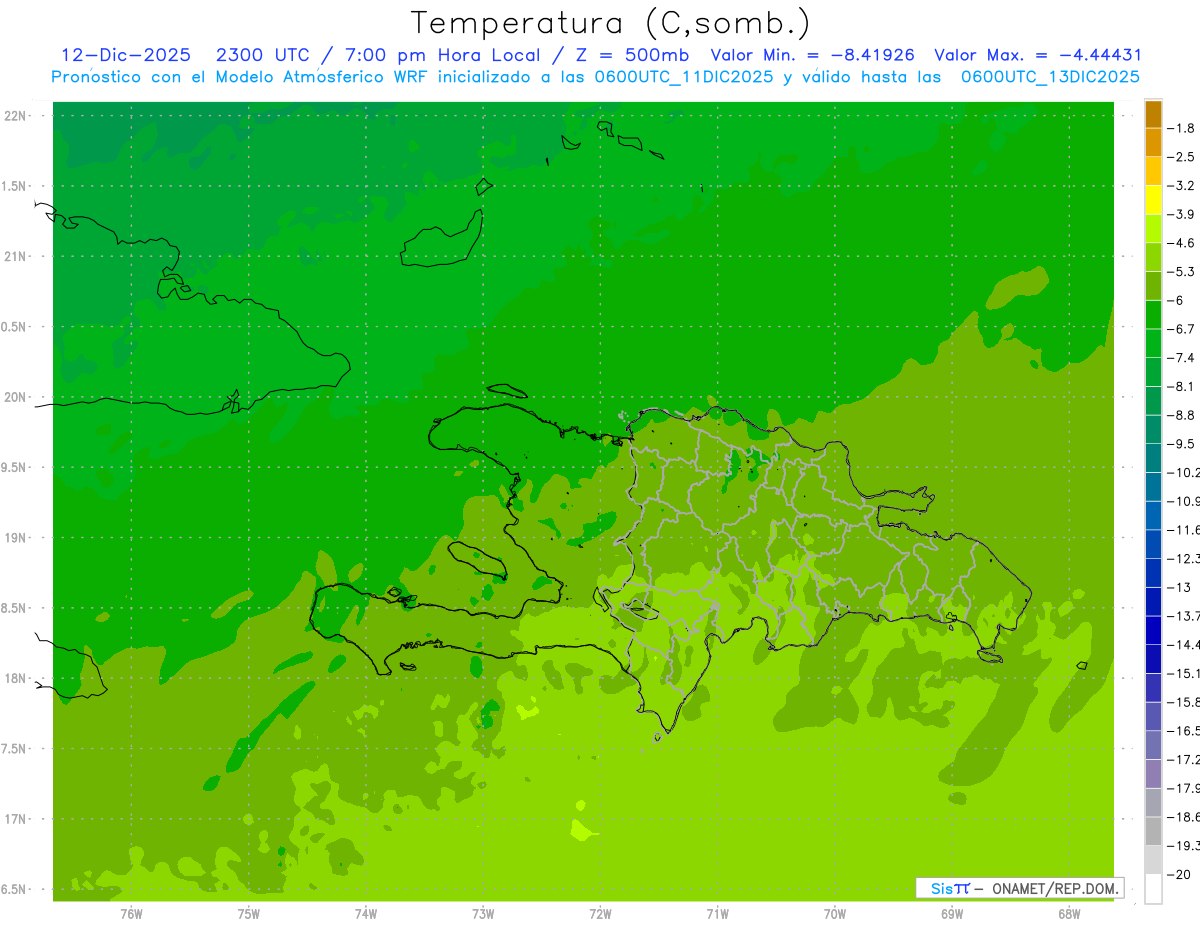Click the title 'Temperatura (C,somb.)'
1200x927 pixels.
coord(610,23)
